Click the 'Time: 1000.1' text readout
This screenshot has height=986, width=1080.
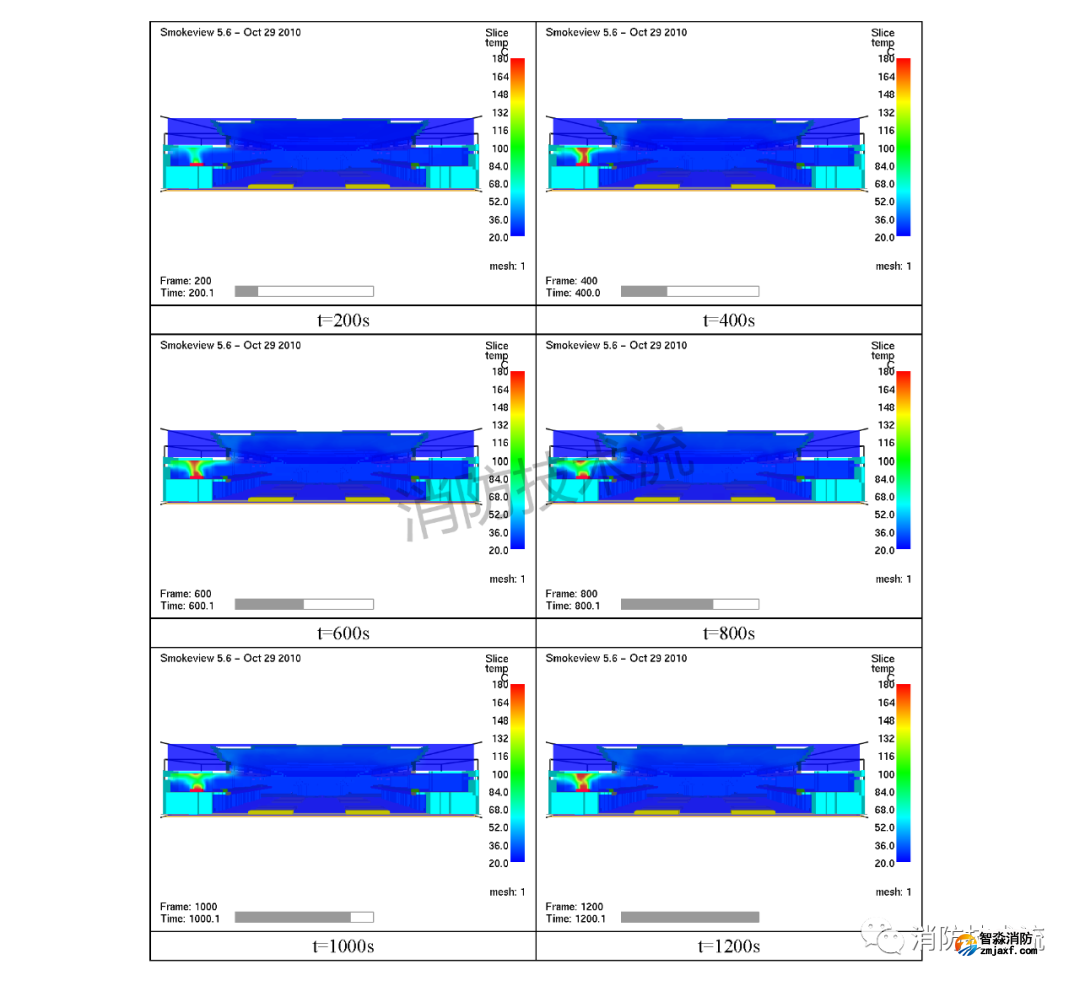tap(187, 918)
